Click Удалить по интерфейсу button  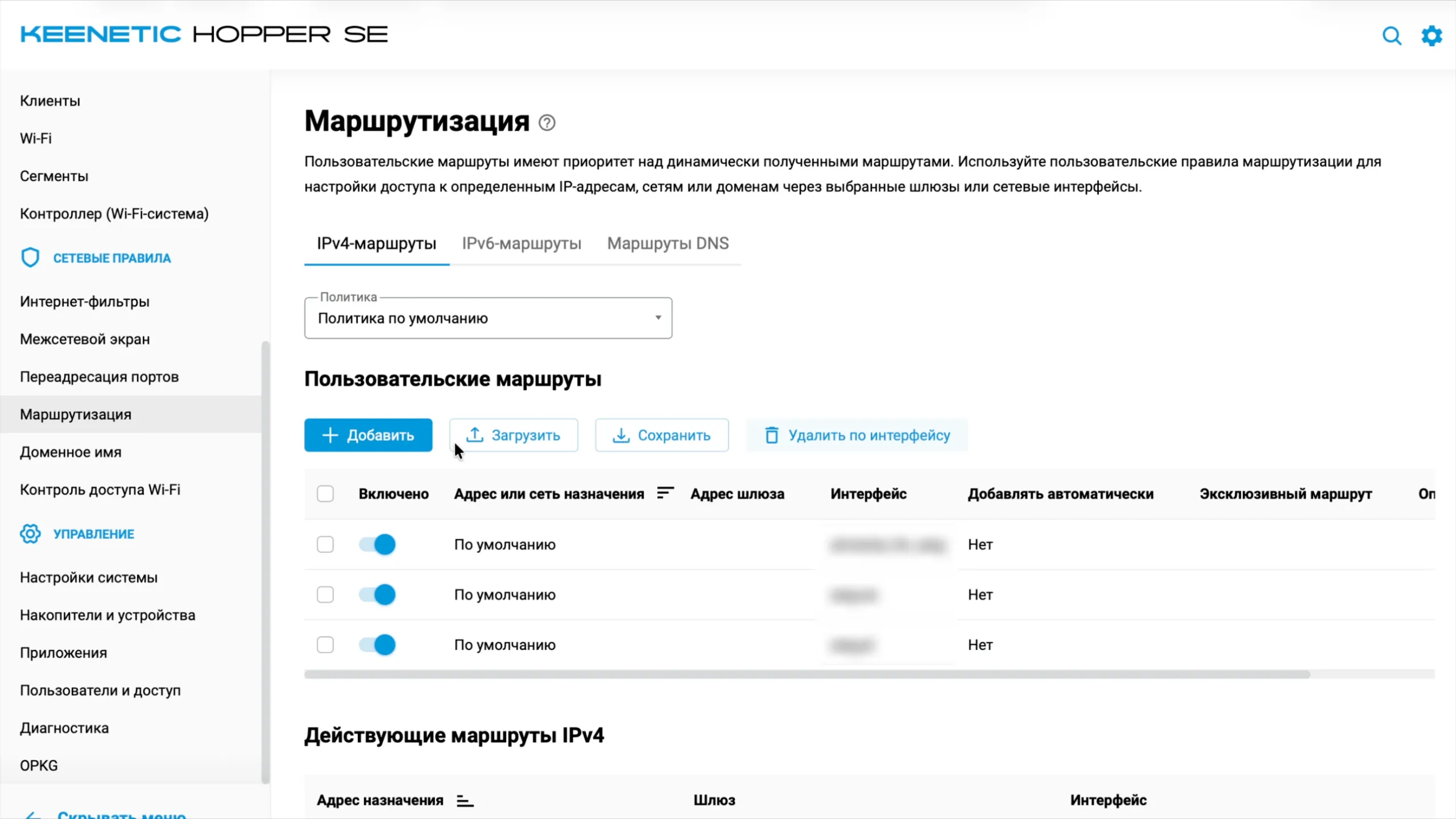point(857,435)
